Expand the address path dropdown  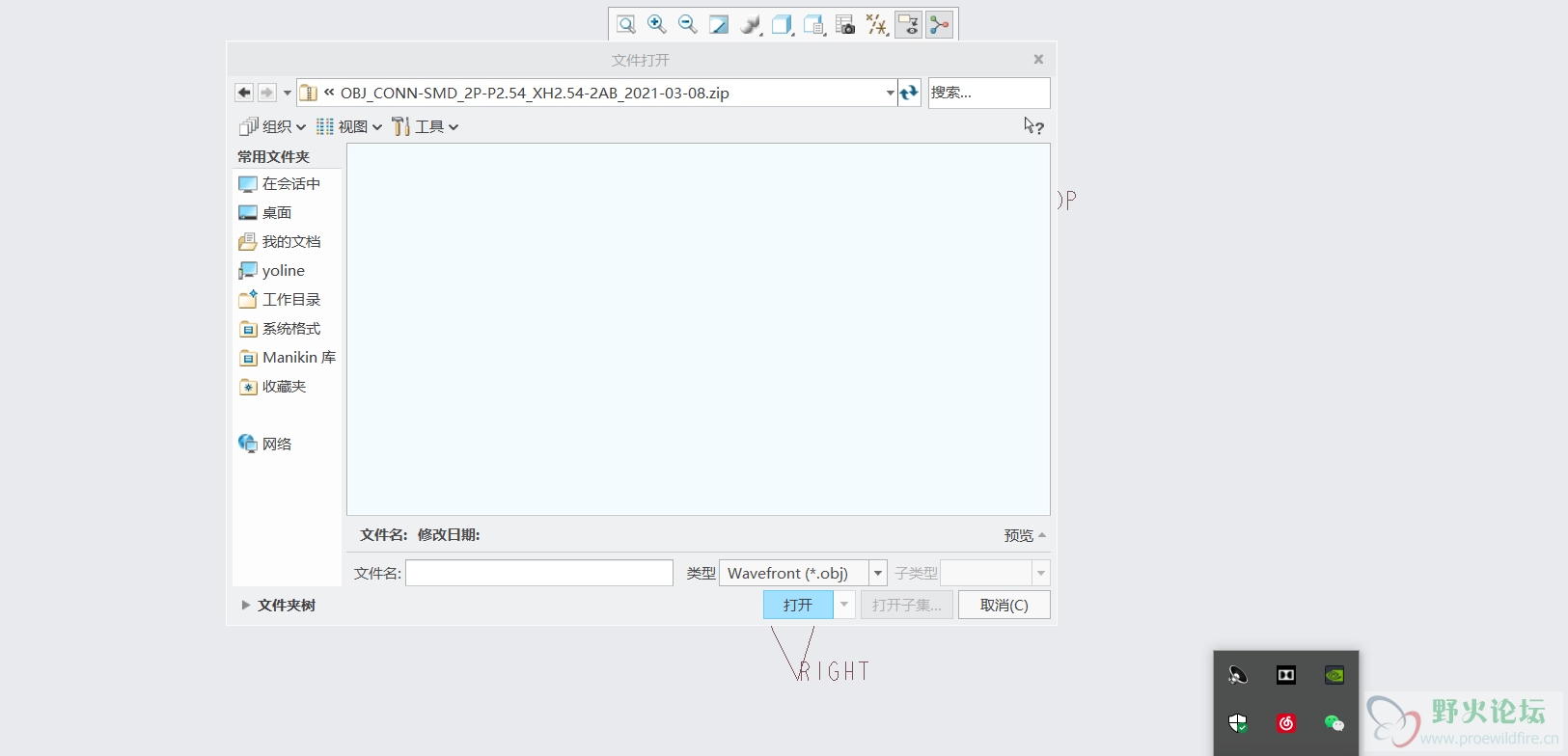point(890,93)
